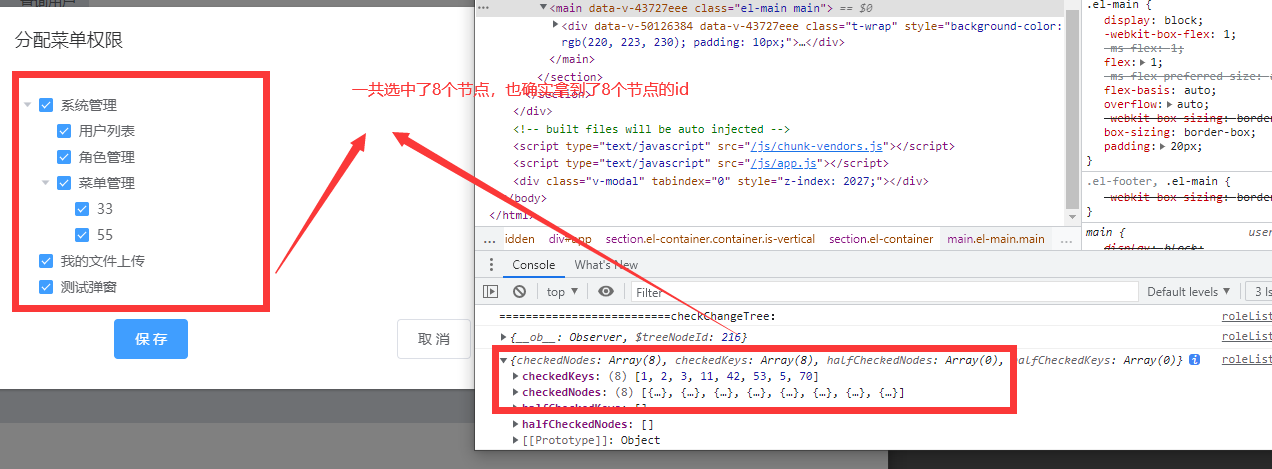
Task: Click the 保存 button
Action: 151,339
